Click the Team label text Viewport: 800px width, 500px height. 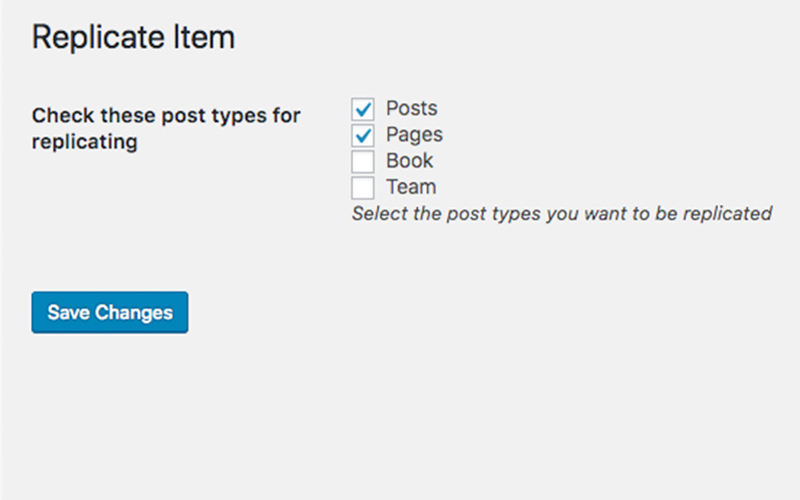tap(411, 187)
